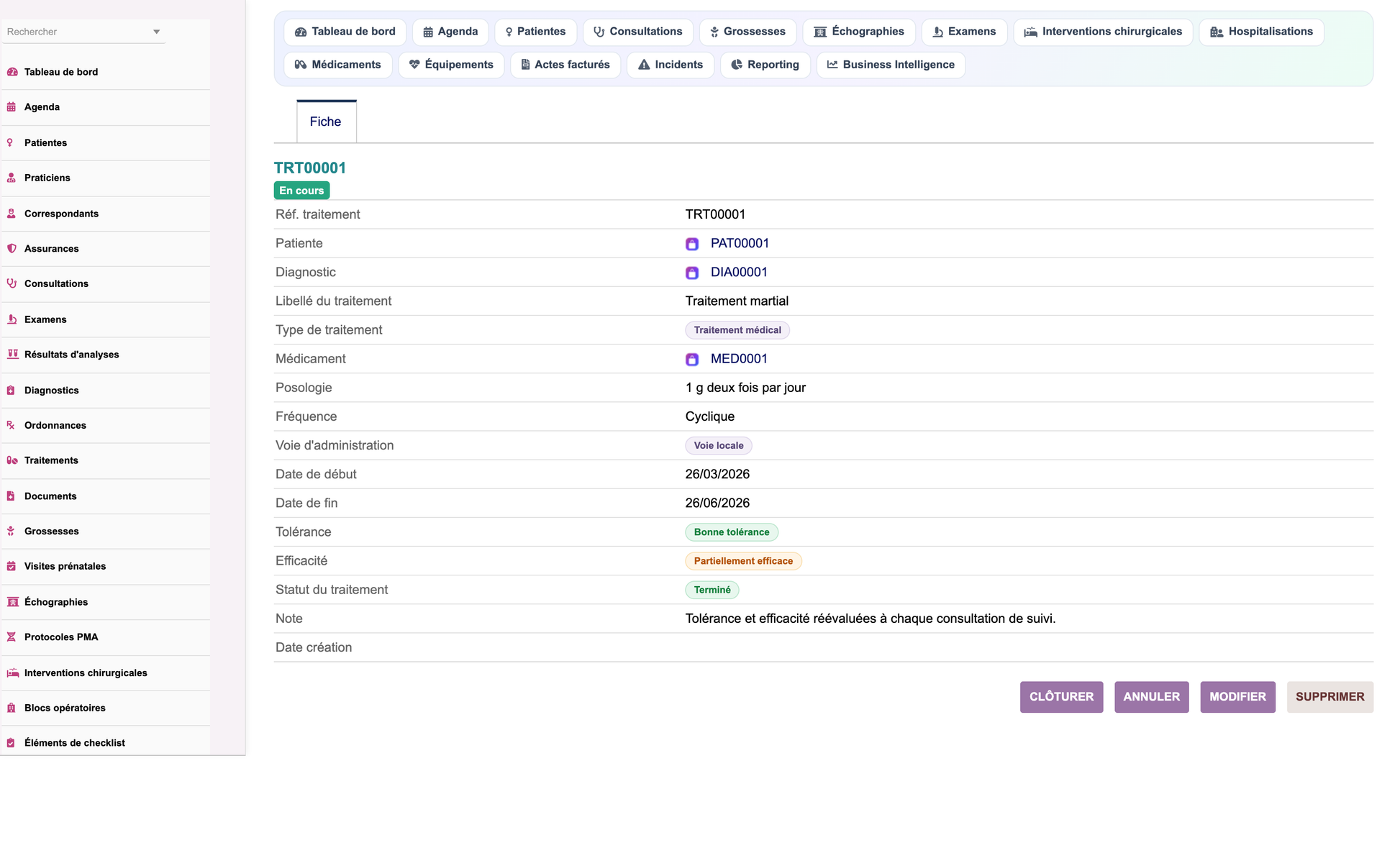Open Hospitalisations in the top navigation
This screenshot has width=1400, height=866.
(x=1262, y=32)
